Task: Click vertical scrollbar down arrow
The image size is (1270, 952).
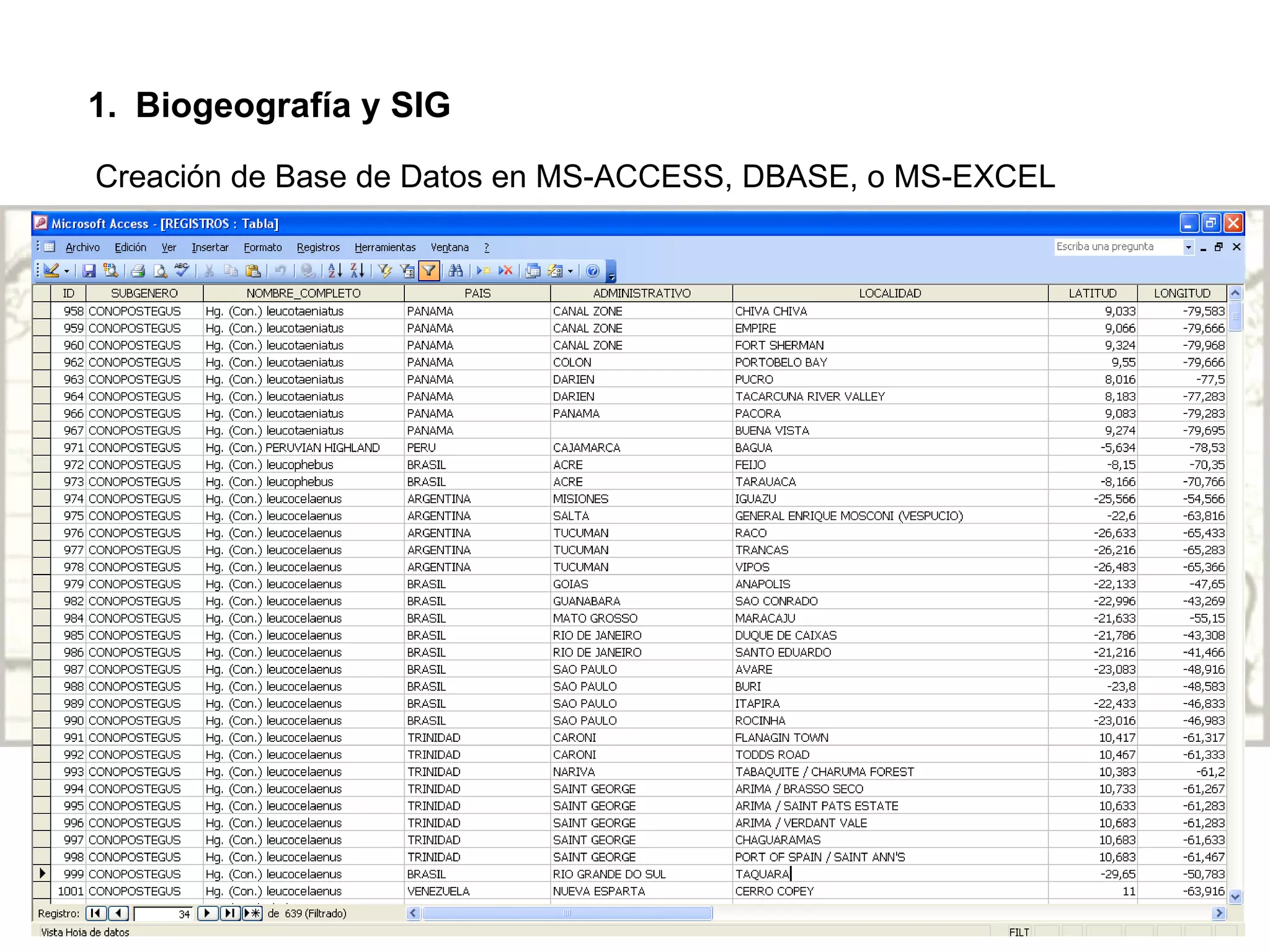Action: coord(1235,896)
